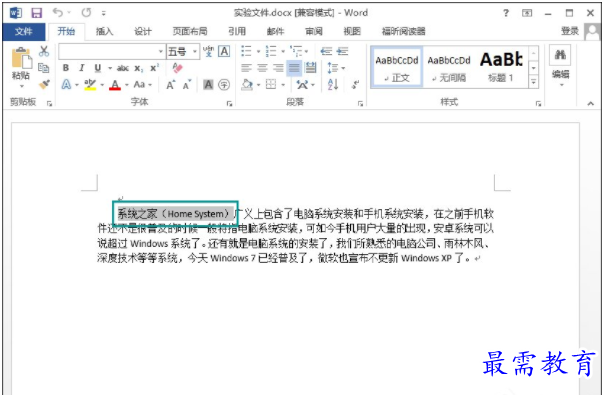Open the font name dropdown
The height and width of the screenshot is (395, 604).
pos(161,52)
